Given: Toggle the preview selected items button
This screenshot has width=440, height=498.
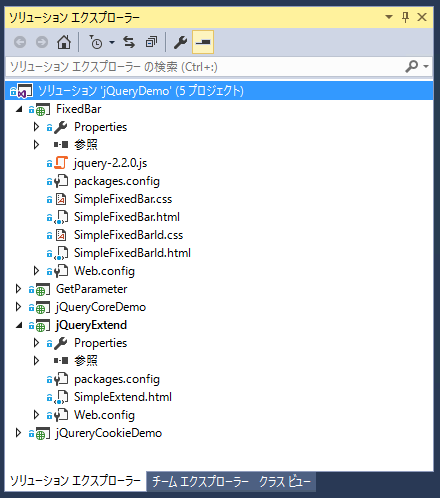Looking at the screenshot, I should (203, 42).
